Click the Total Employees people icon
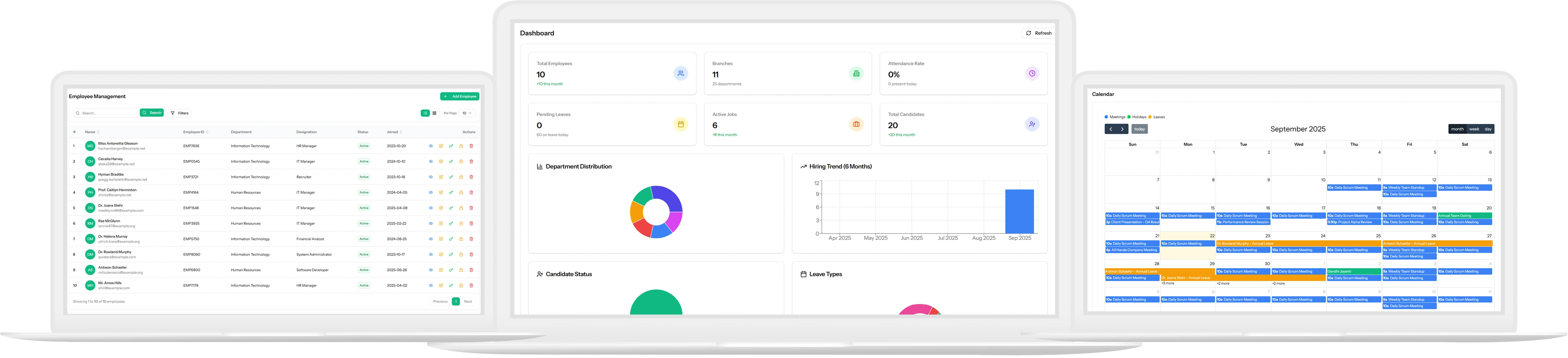1568x358 pixels. (x=681, y=74)
